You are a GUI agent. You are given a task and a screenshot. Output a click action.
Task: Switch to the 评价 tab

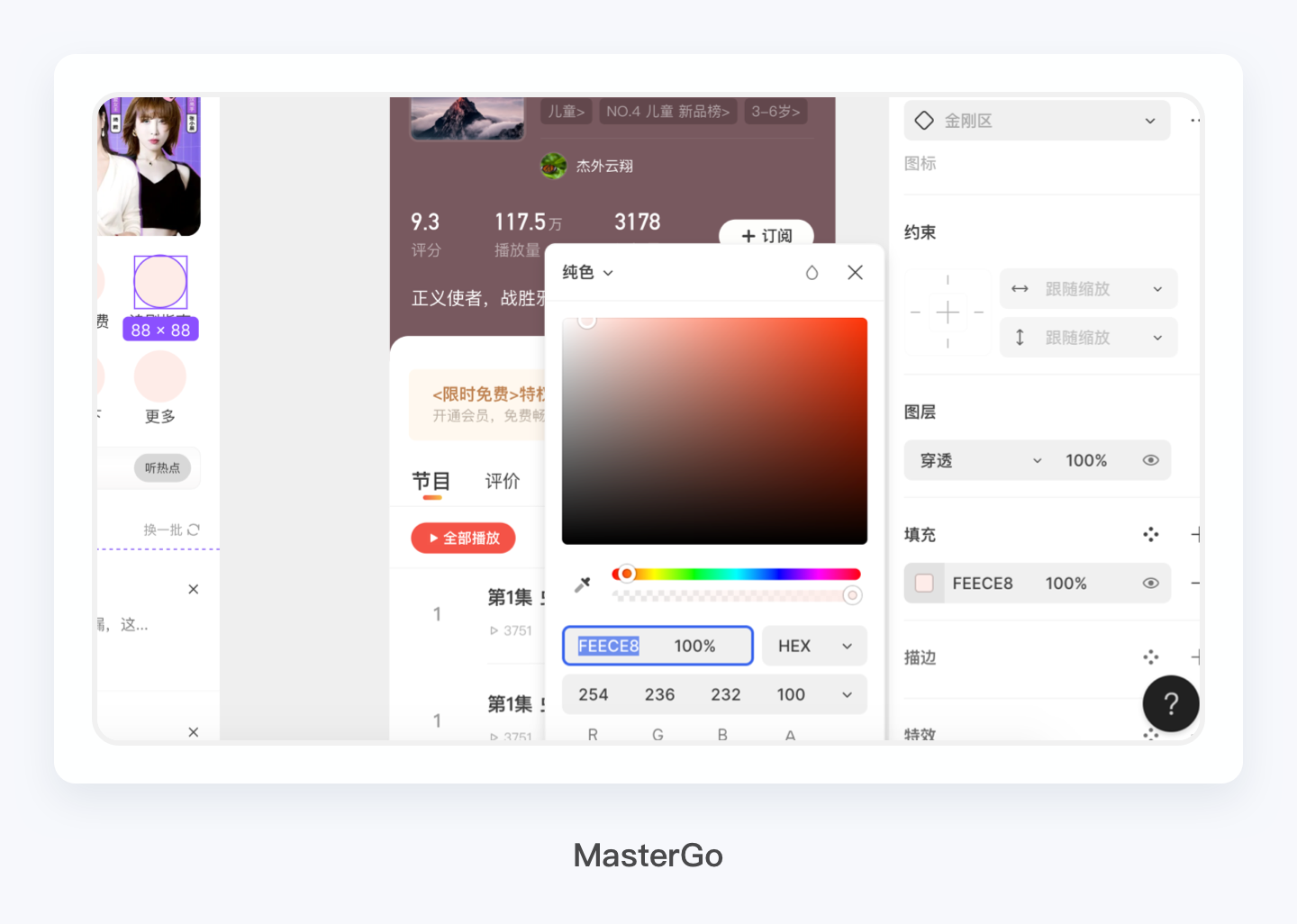tap(503, 481)
